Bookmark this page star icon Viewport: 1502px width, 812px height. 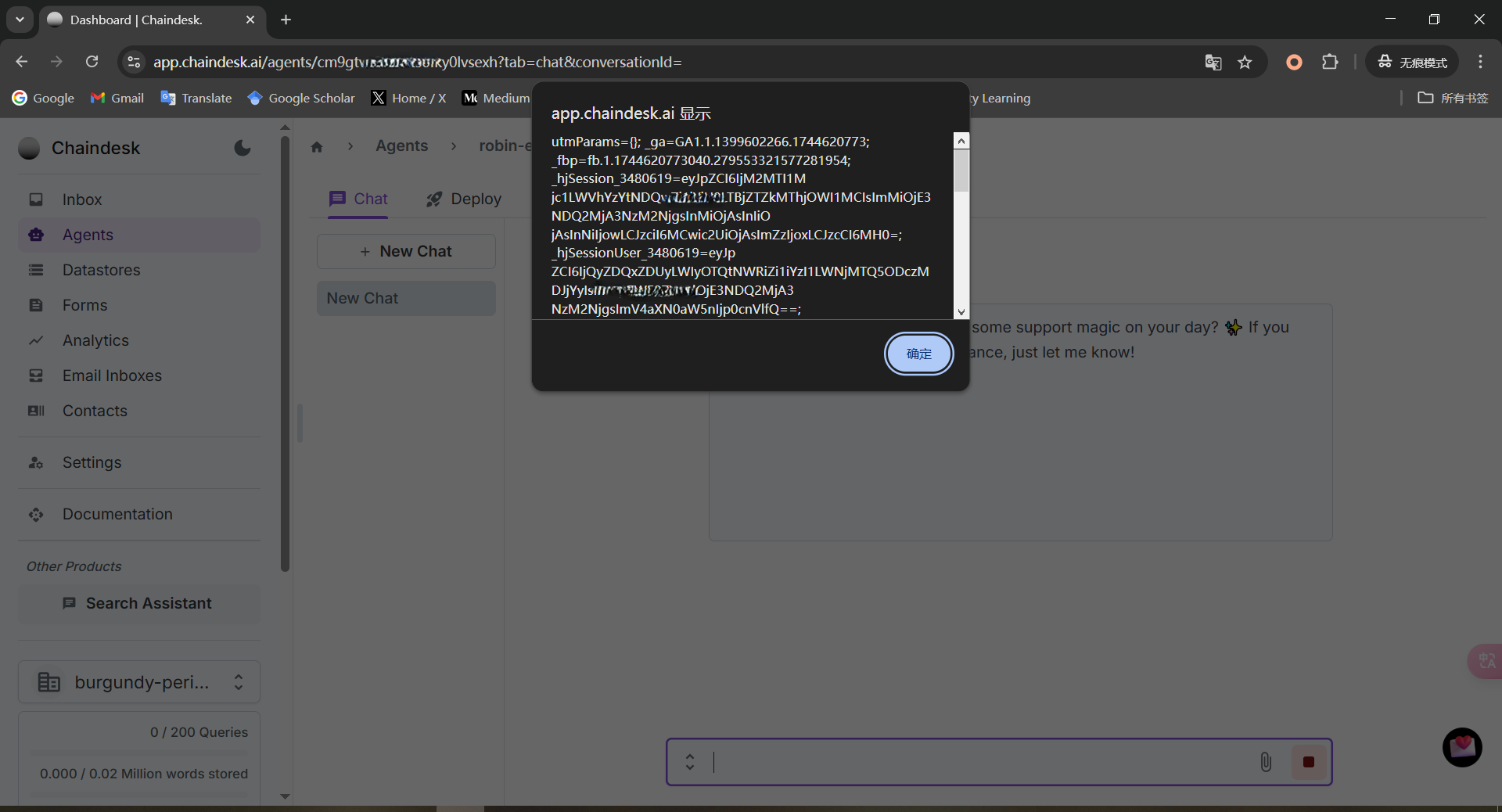pyautogui.click(x=1245, y=63)
